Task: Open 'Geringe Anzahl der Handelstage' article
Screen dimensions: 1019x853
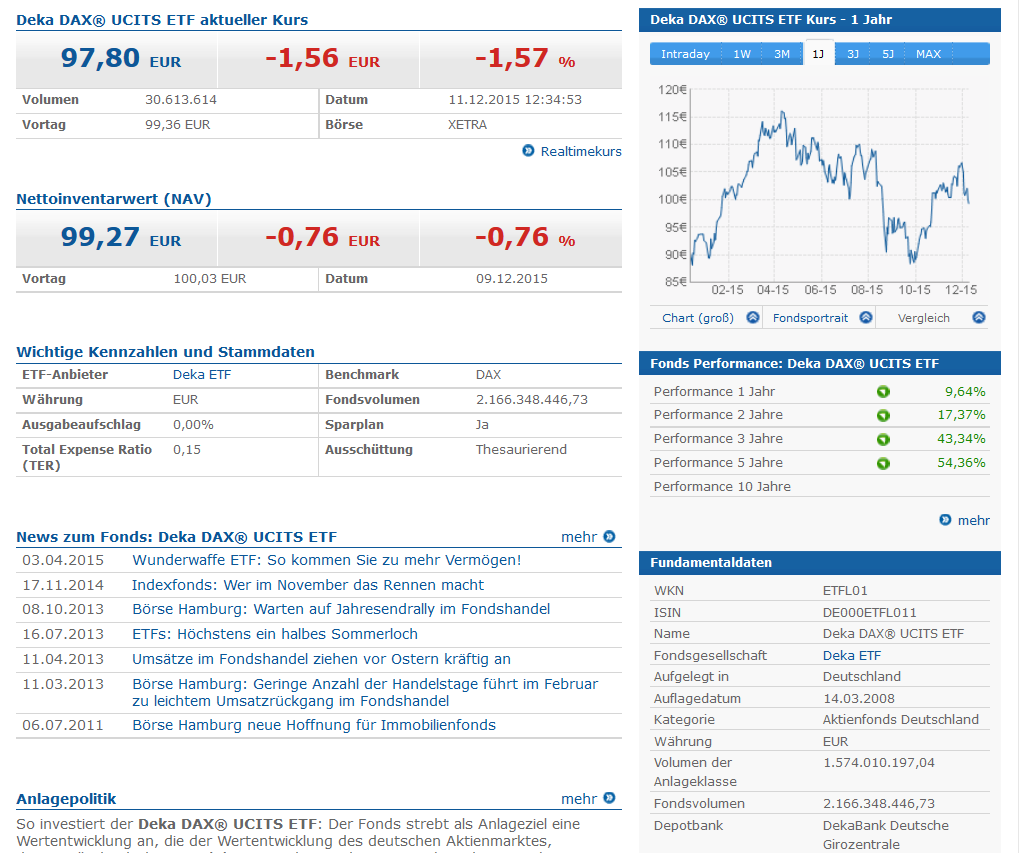Action: click(365, 693)
